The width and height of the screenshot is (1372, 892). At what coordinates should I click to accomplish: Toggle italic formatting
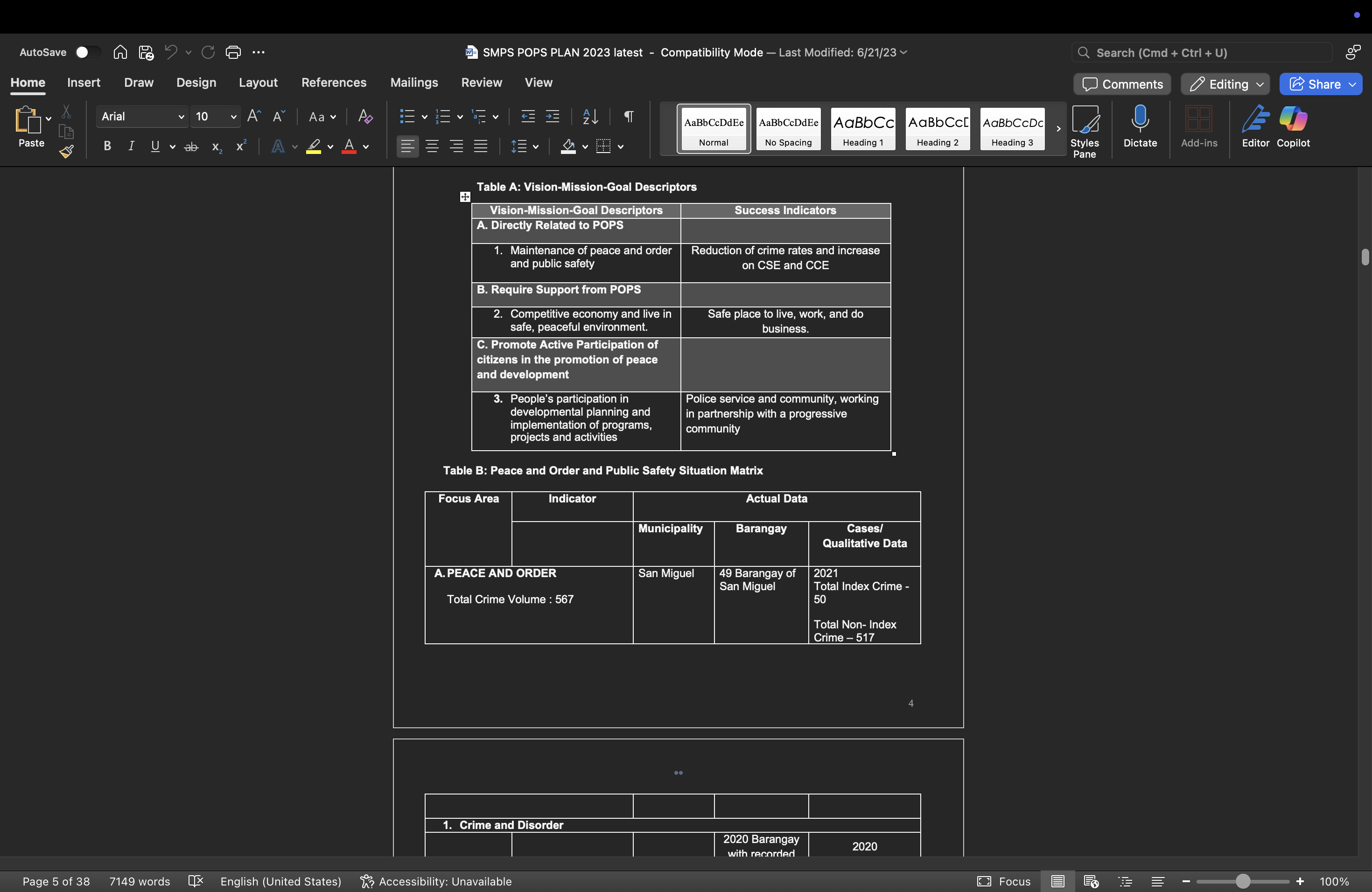click(132, 146)
